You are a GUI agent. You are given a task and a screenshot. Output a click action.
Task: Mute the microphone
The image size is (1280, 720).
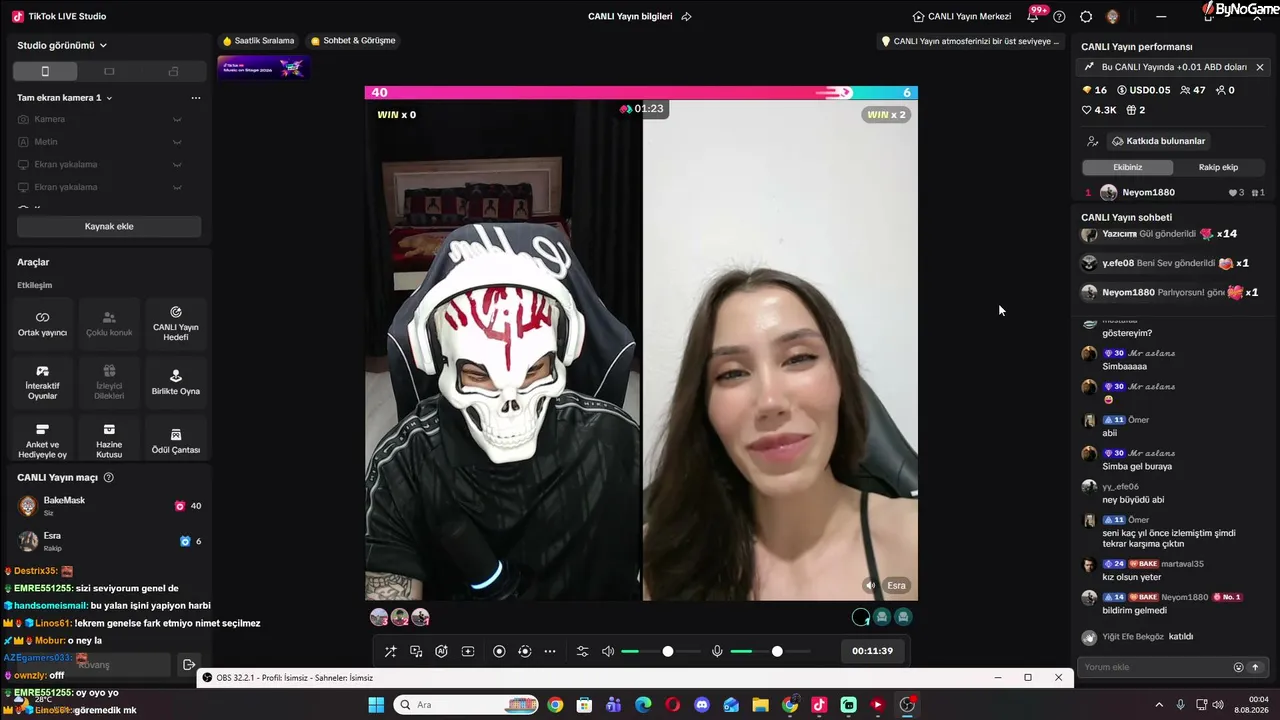[717, 652]
